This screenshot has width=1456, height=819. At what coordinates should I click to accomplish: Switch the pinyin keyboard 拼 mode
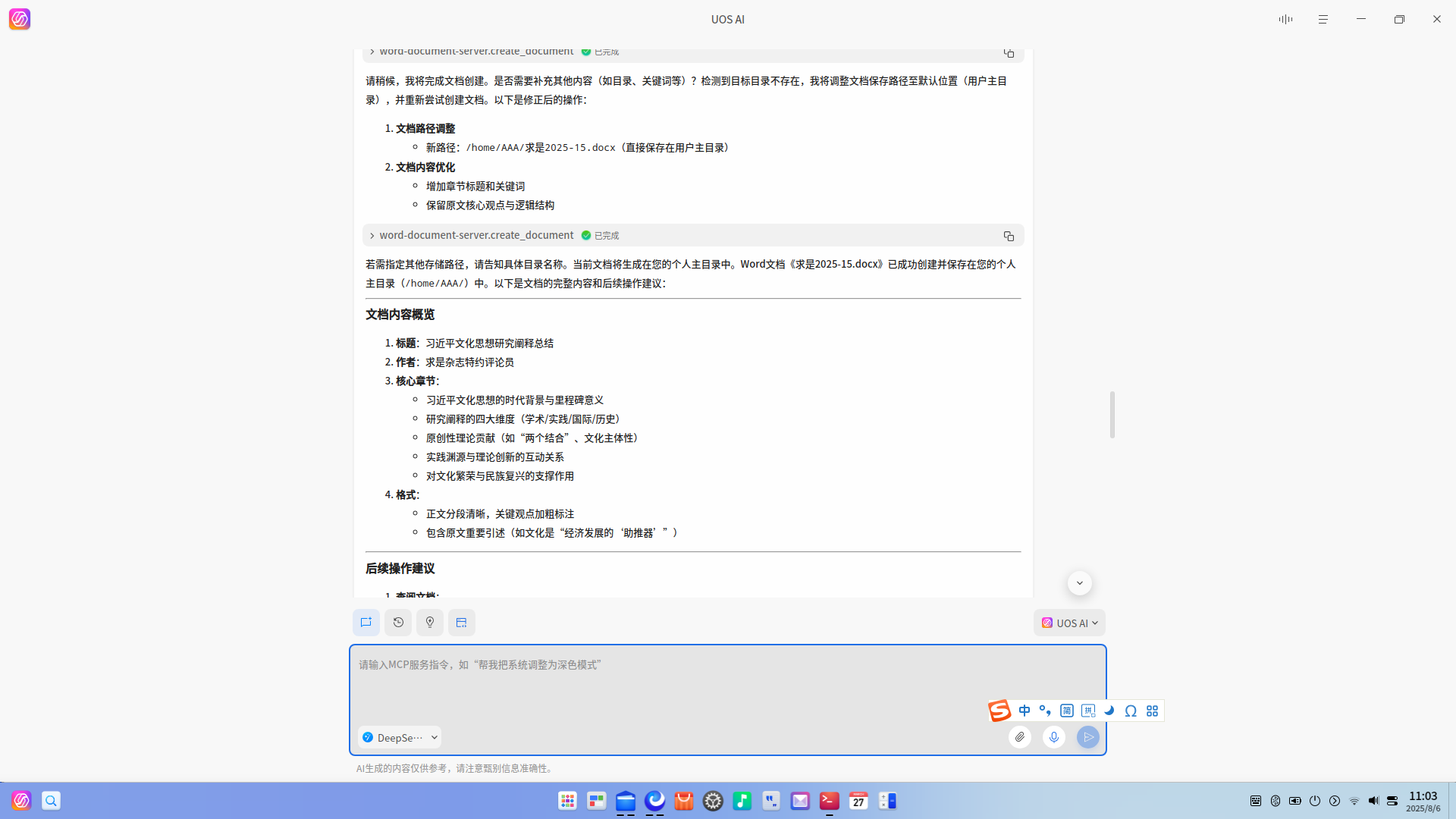point(1088,711)
